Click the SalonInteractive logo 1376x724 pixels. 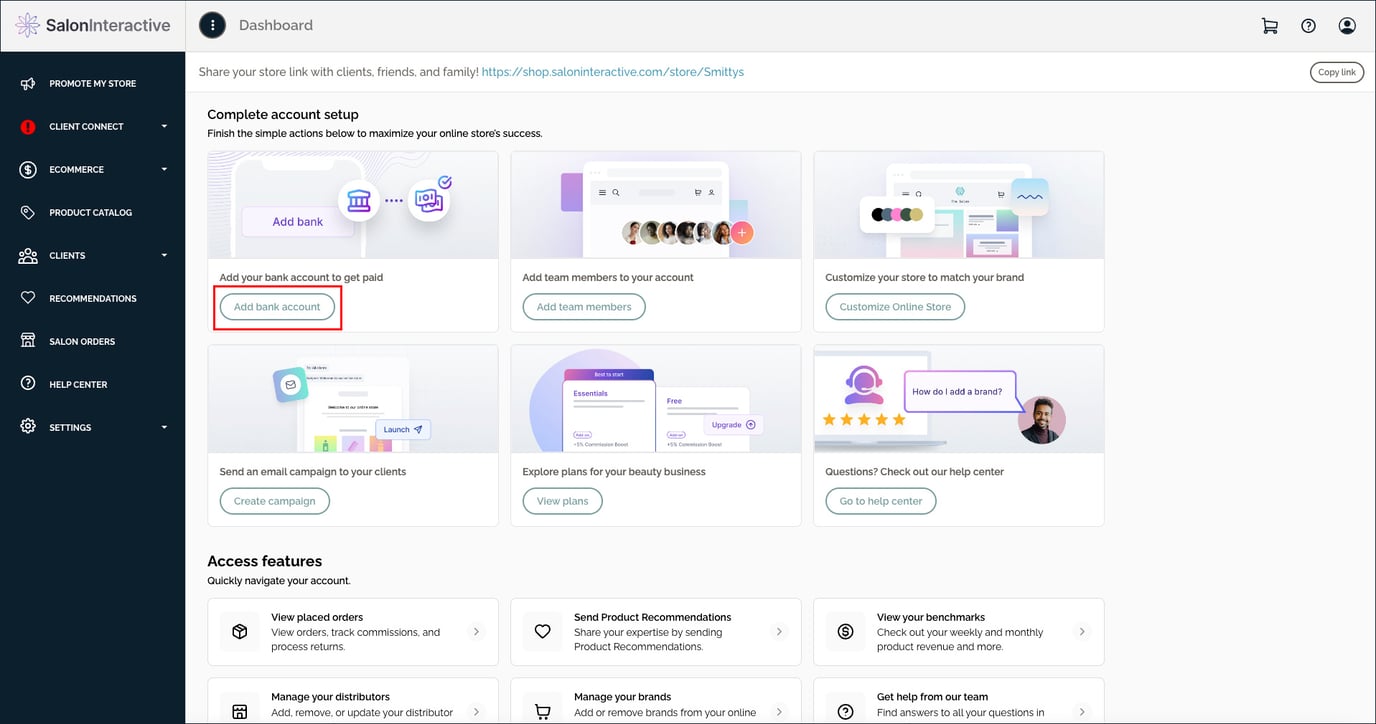point(93,26)
